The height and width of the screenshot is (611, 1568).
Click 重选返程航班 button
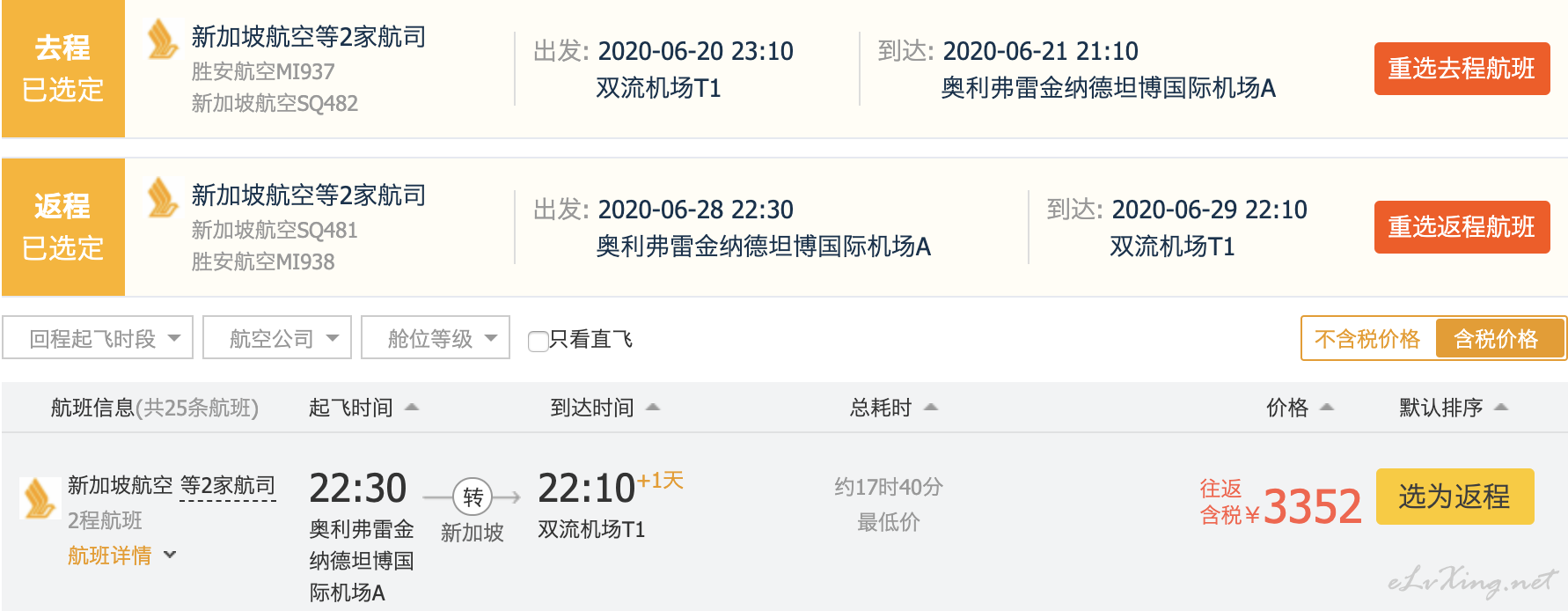tap(1462, 227)
